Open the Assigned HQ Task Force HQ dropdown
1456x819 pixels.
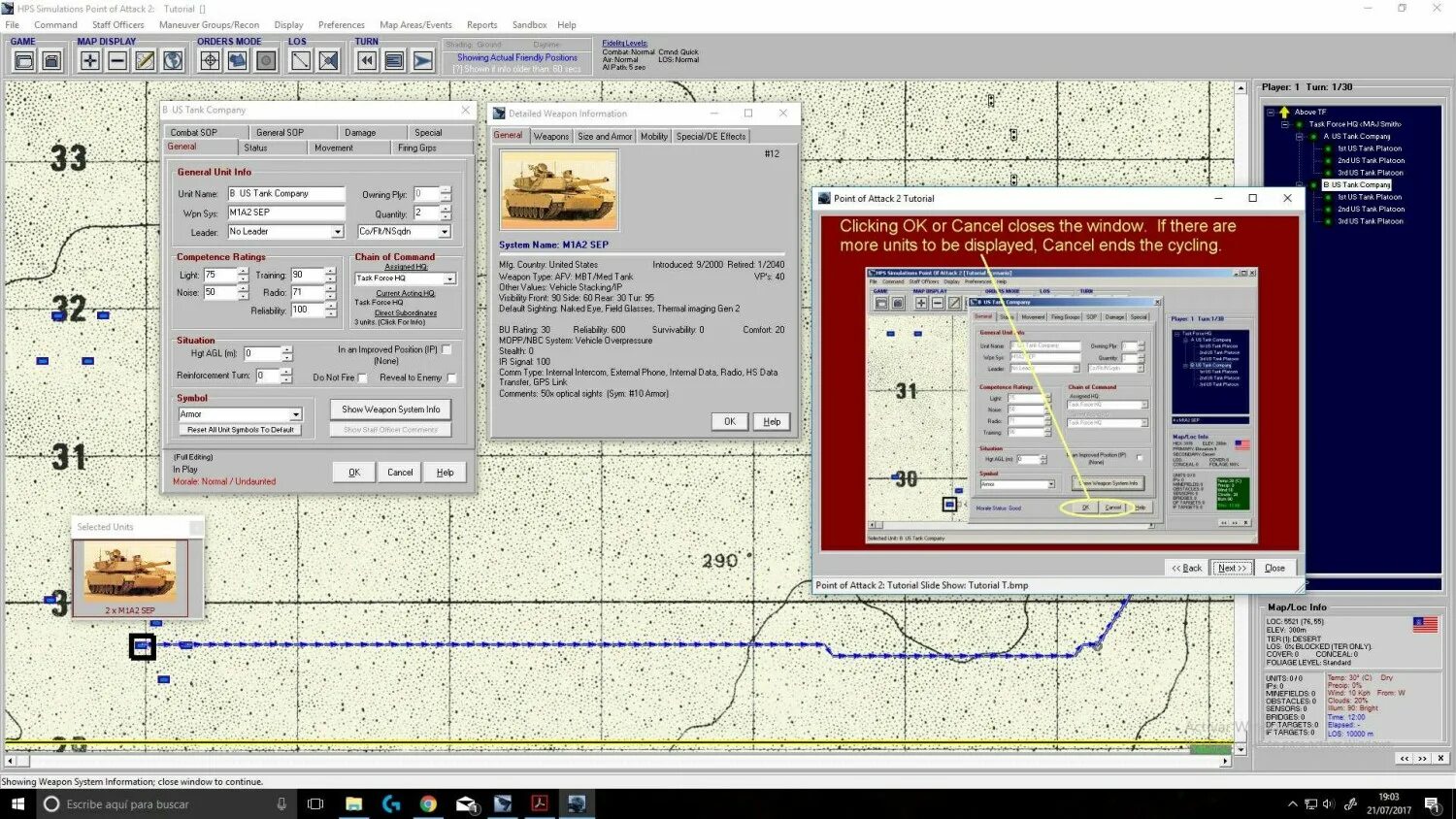coord(449,278)
